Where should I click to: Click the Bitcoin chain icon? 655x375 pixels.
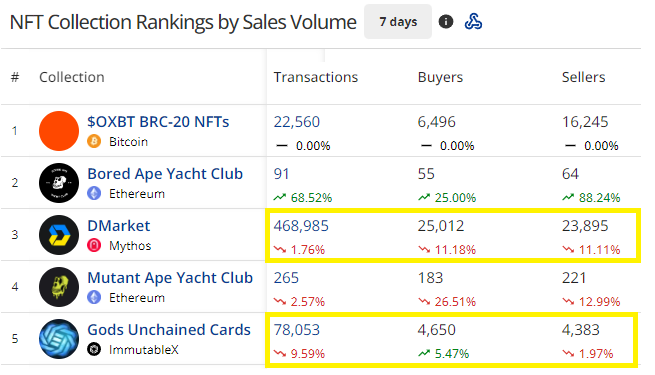pyautogui.click(x=94, y=142)
